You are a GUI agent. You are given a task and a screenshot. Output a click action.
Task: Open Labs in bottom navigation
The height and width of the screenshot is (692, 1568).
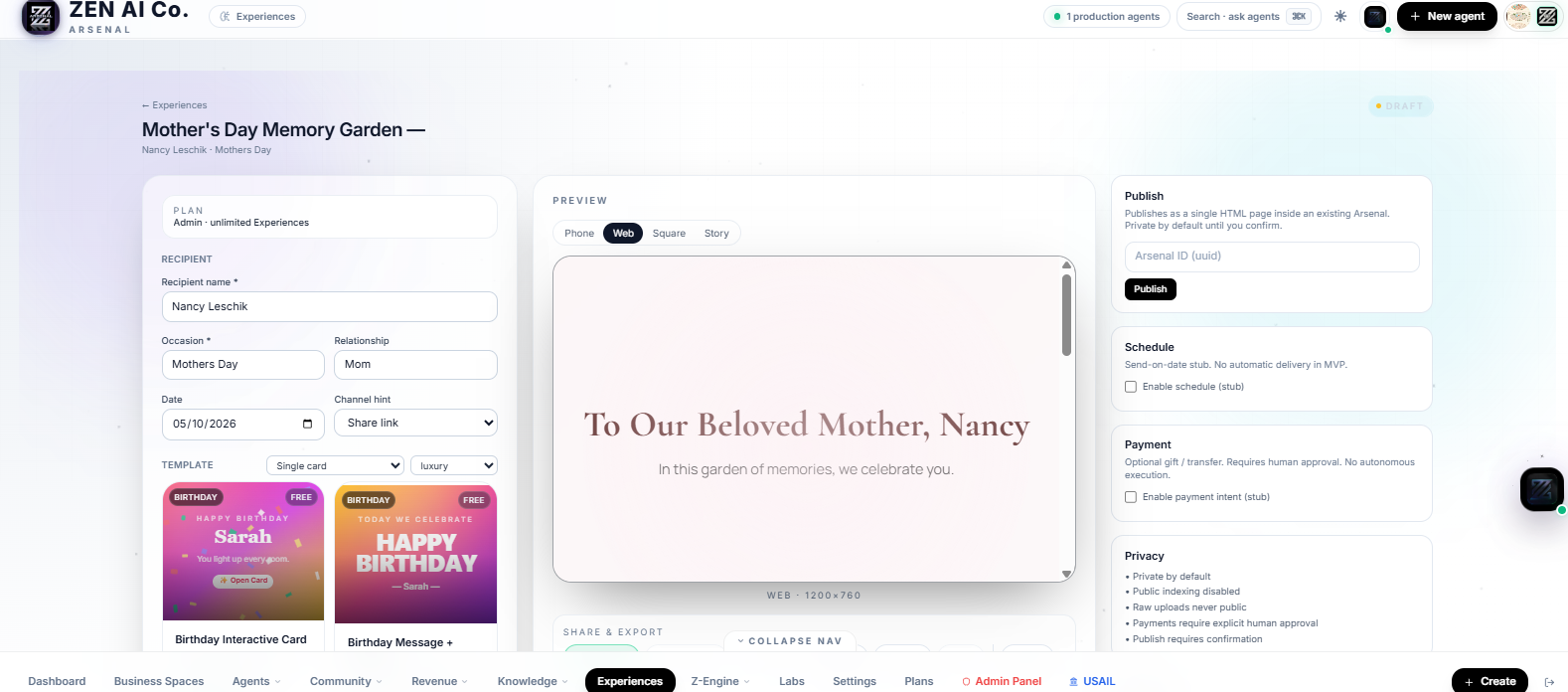792,681
